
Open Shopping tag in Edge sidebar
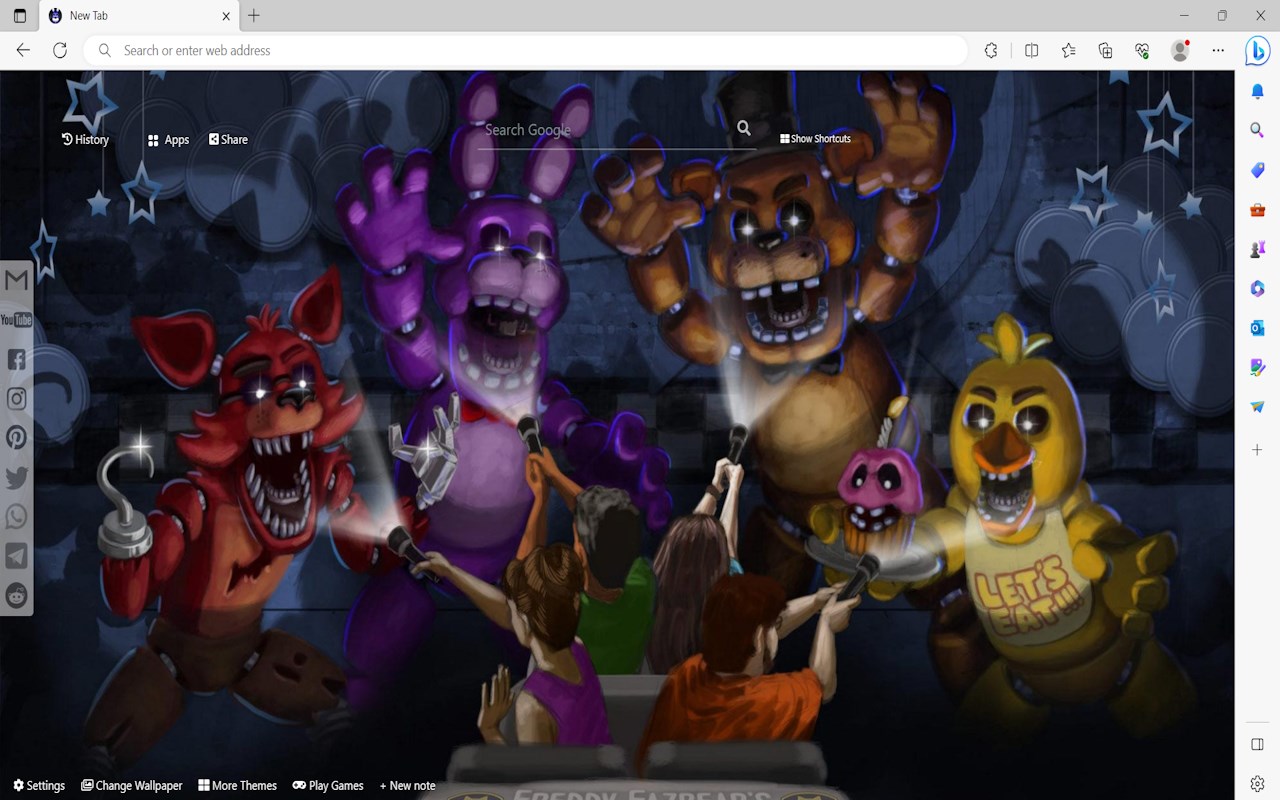1258,170
